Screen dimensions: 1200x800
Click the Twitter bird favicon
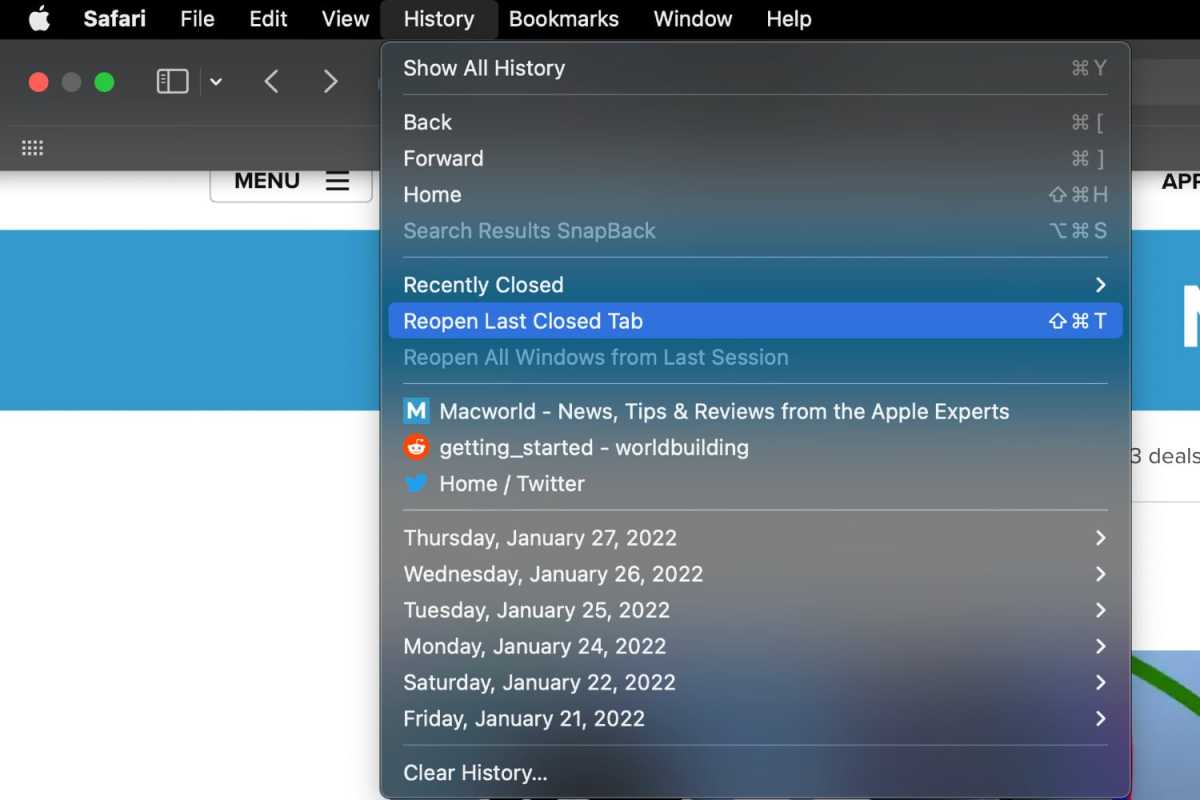pos(416,483)
